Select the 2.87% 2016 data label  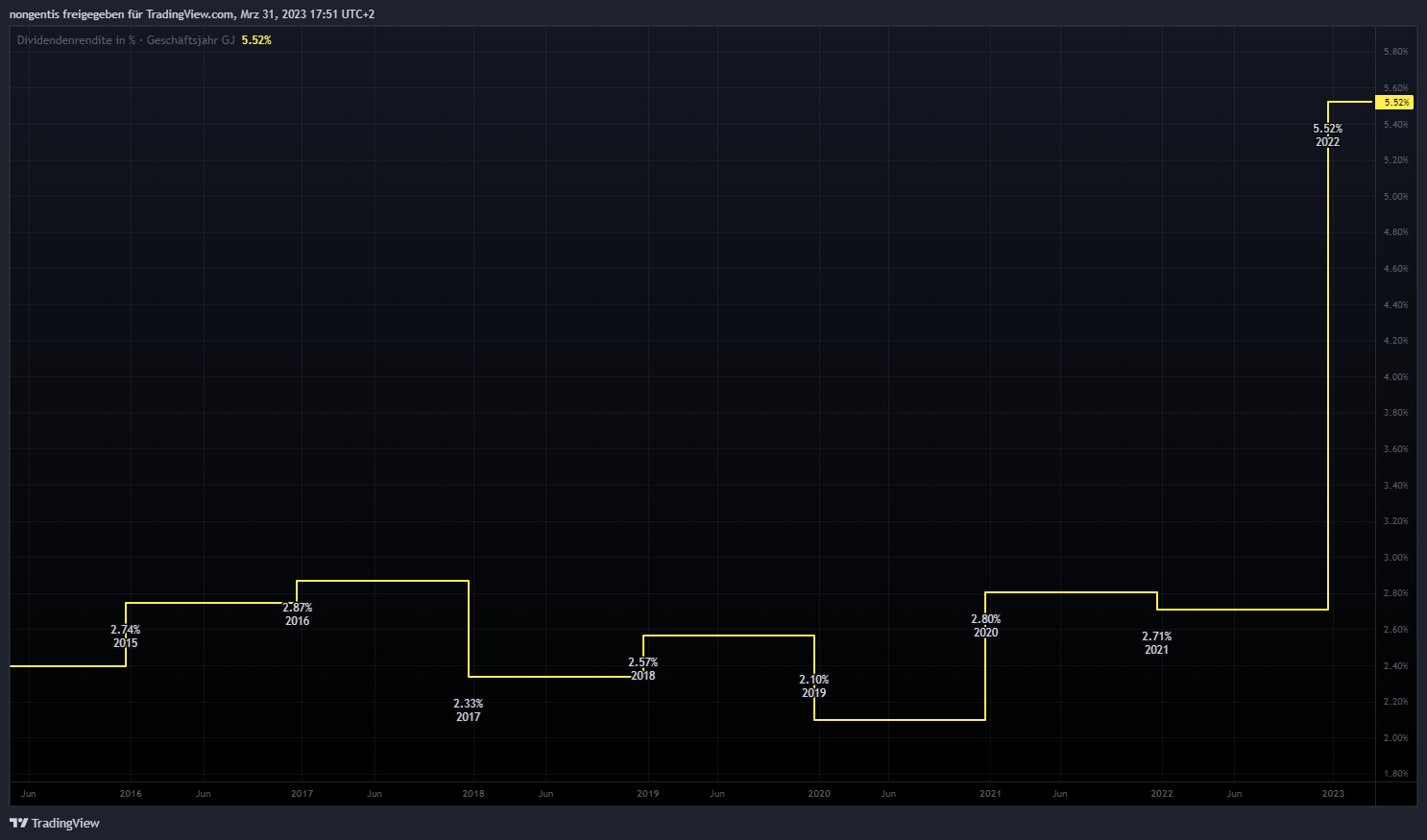point(298,614)
